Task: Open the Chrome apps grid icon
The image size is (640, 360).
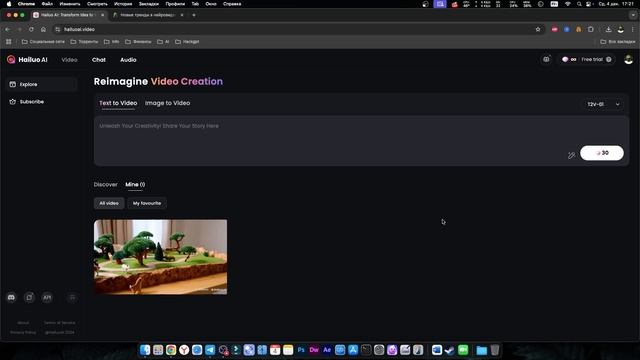Action: [9, 42]
